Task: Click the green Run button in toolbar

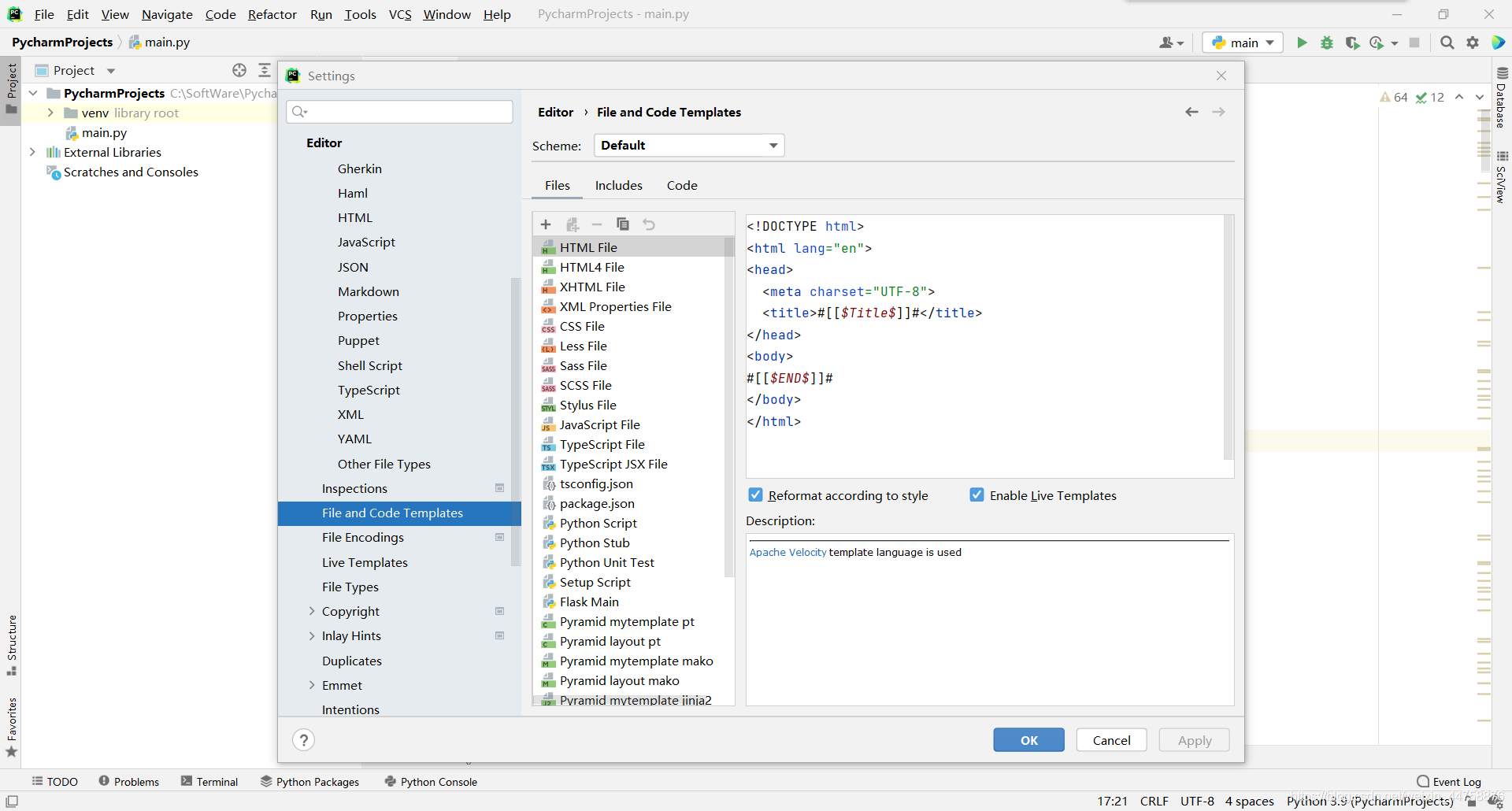Action: 1302,43
